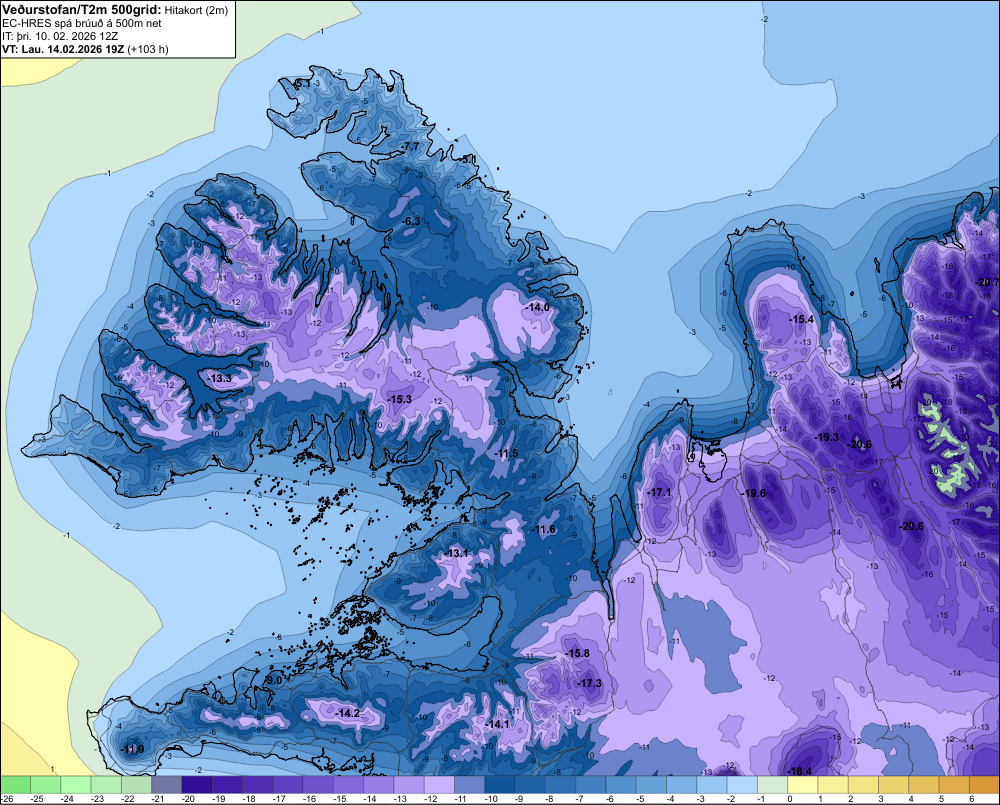Click the -18.4 temperature value on map

tap(799, 772)
